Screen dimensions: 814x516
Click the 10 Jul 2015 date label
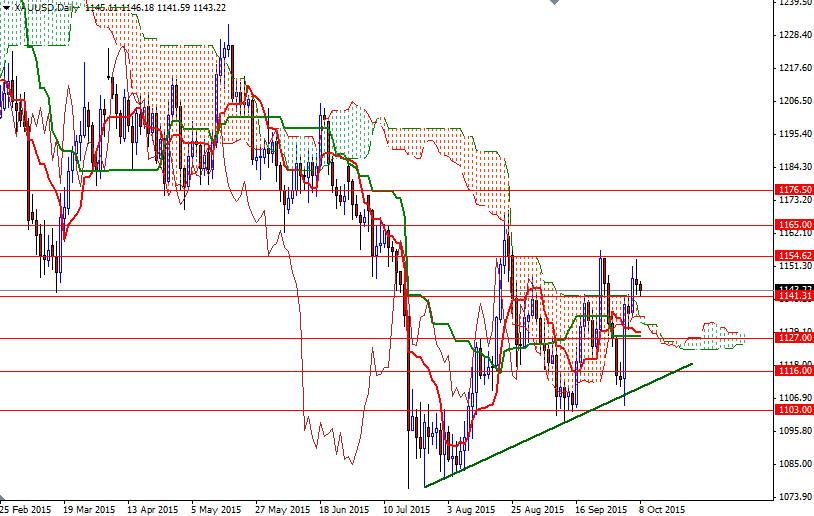click(406, 508)
